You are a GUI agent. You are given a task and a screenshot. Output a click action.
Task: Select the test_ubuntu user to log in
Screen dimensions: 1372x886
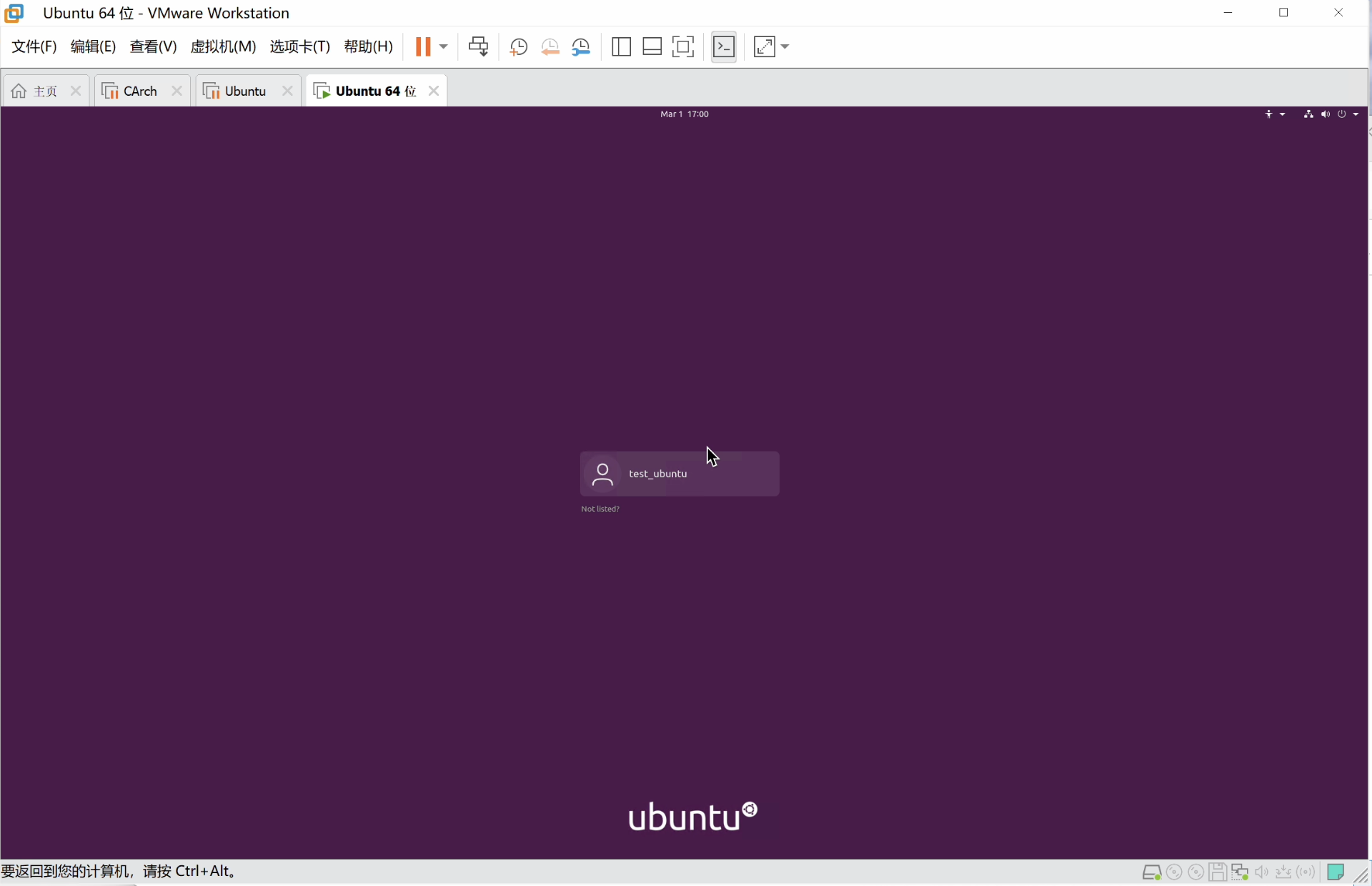pyautogui.click(x=680, y=474)
